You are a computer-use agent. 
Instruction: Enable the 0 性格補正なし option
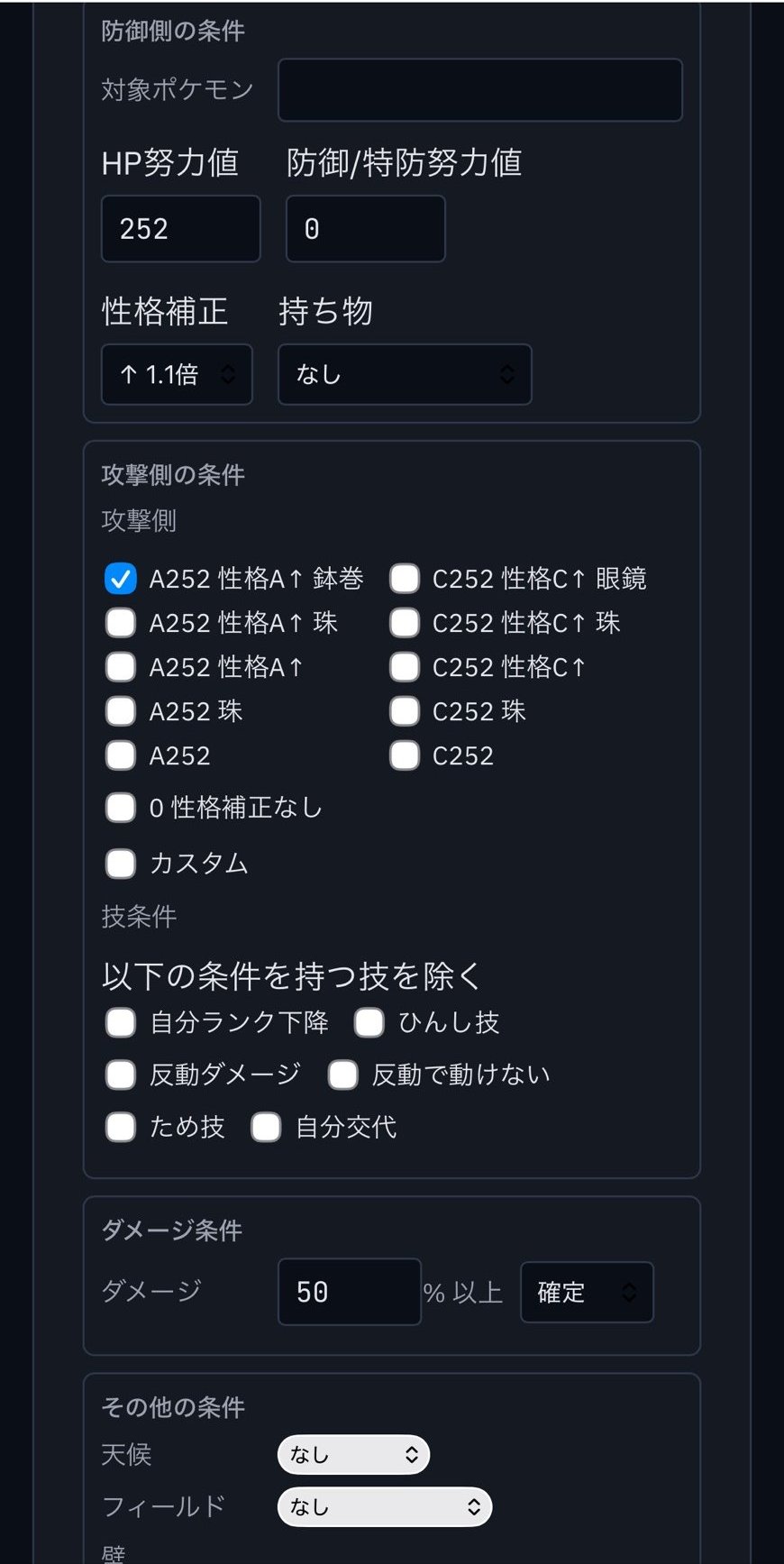click(120, 808)
